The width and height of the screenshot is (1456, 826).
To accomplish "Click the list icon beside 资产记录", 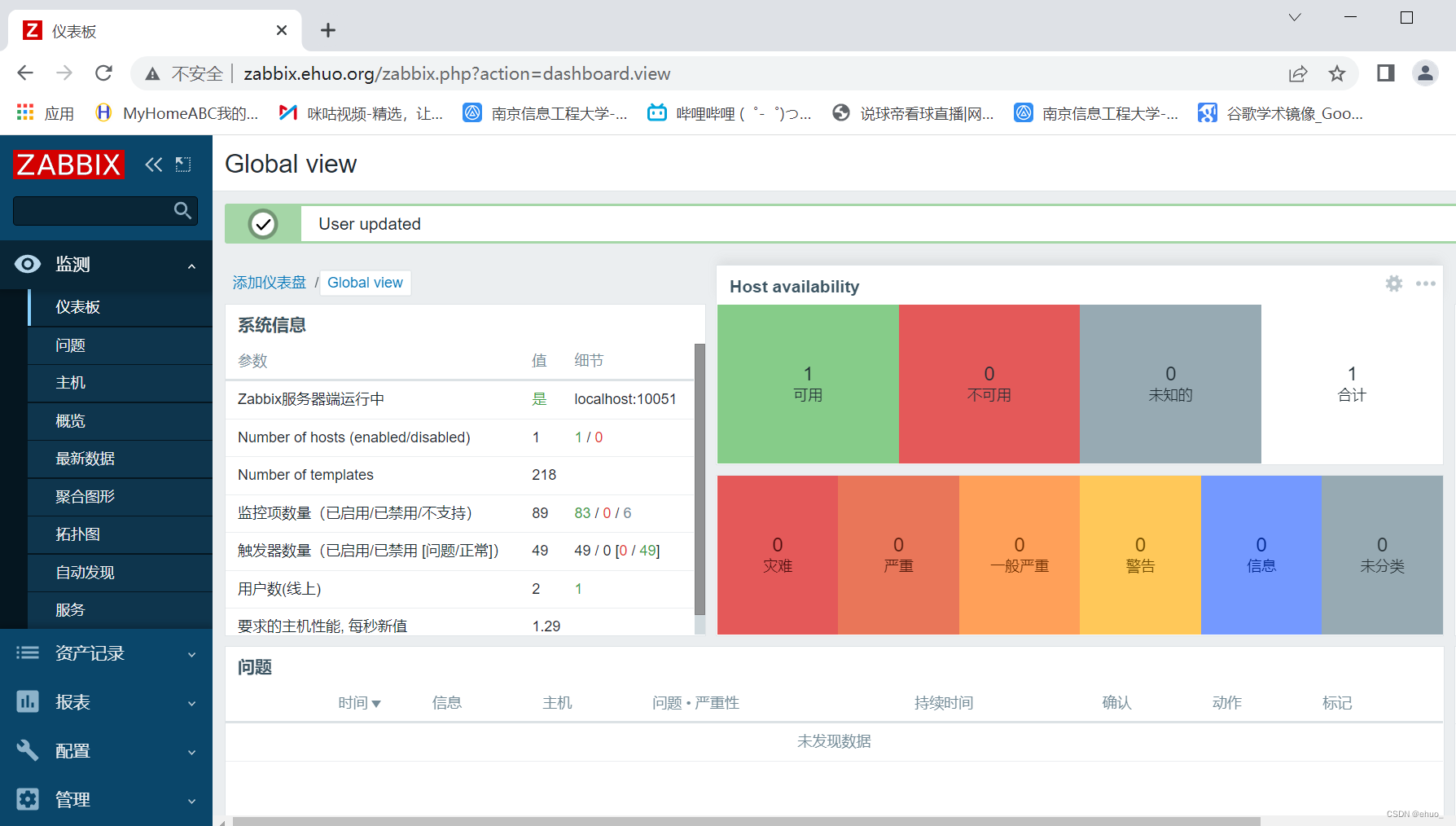I will (28, 652).
